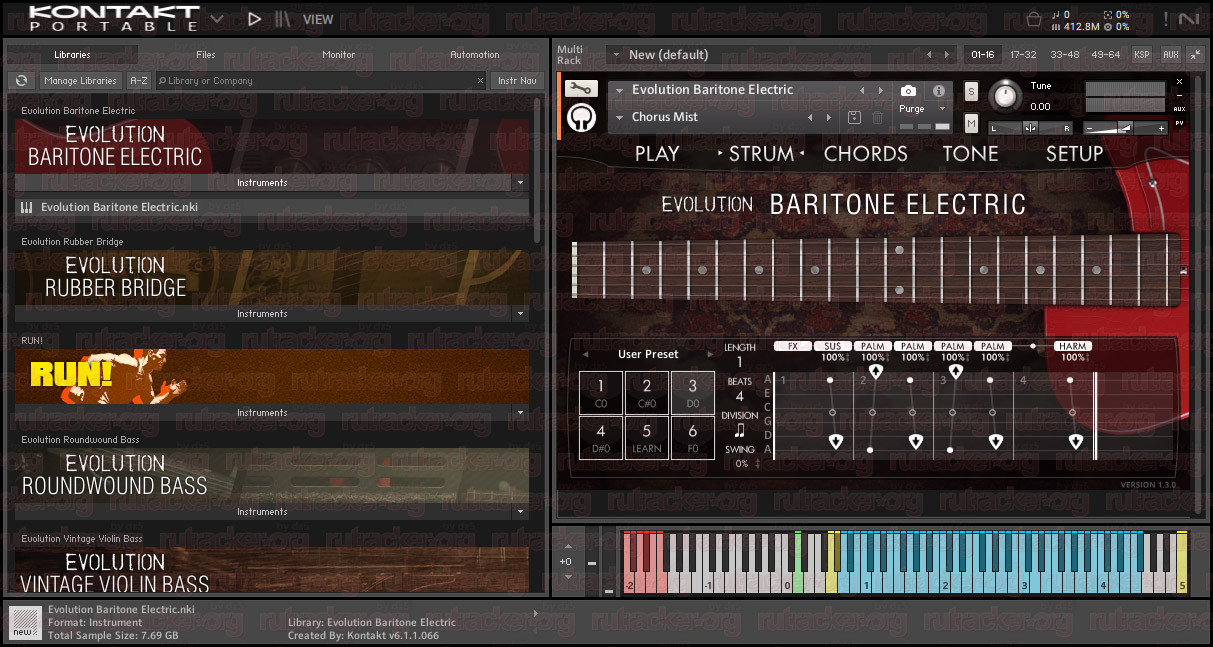The height and width of the screenshot is (647, 1213).
Task: Click the NI logo in top right
Action: pyautogui.click(x=1189, y=18)
